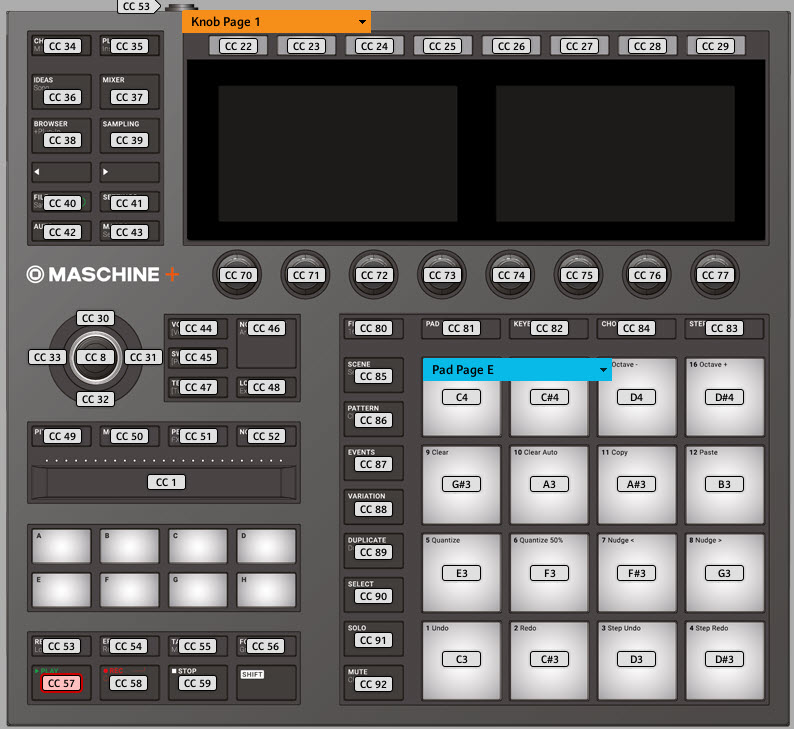Viewport: 794px width, 729px height.
Task: Tap pad 9 Clear G#3
Action: (461, 485)
